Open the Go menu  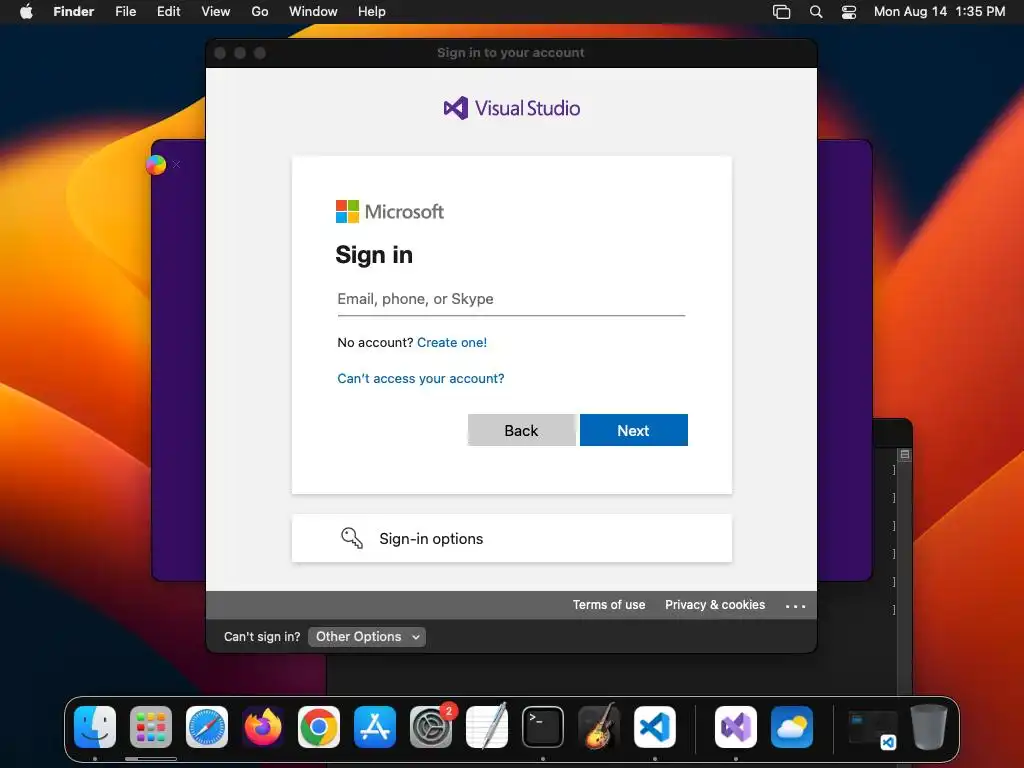[260, 11]
